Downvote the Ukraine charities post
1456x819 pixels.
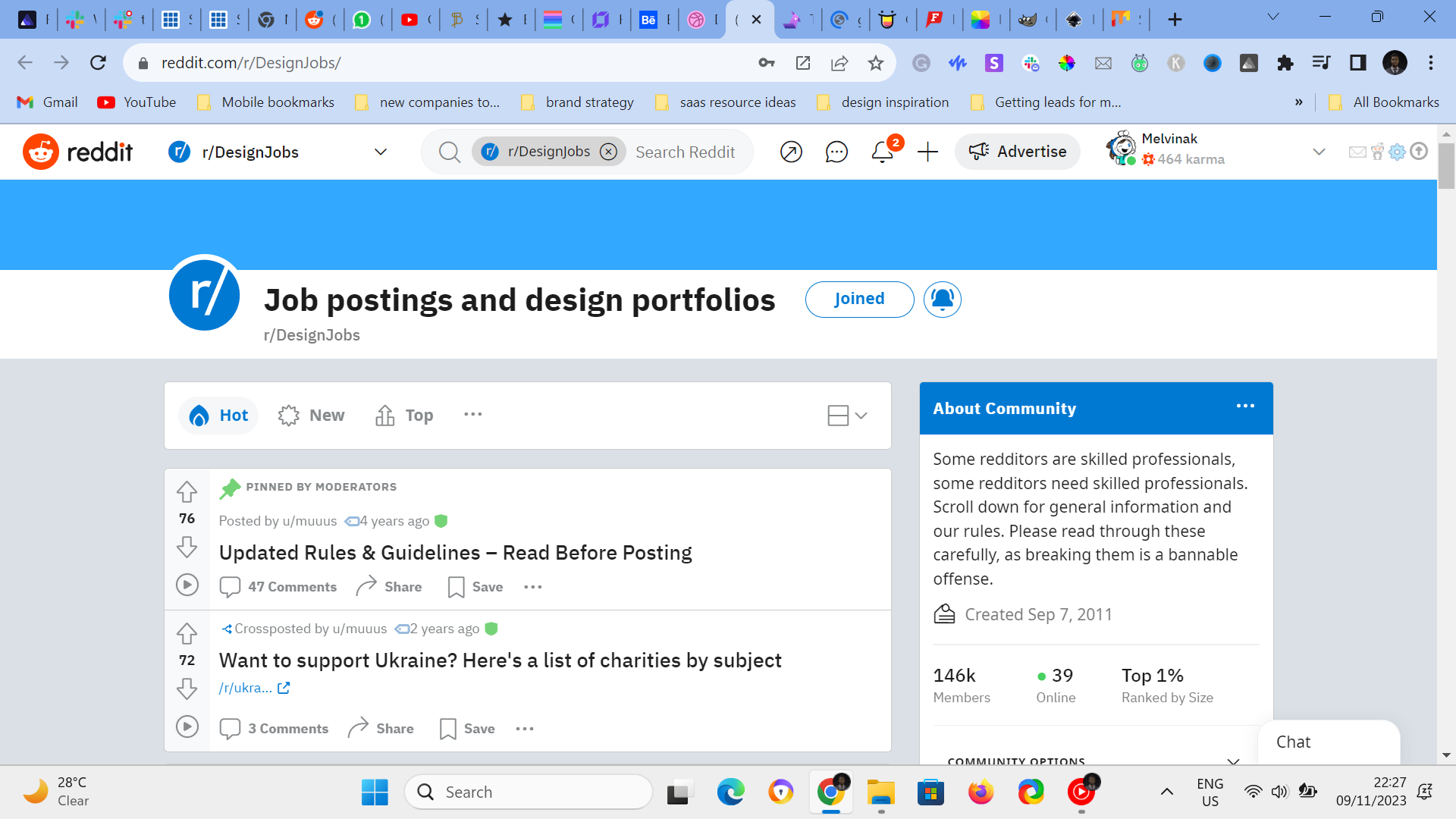coord(187,689)
